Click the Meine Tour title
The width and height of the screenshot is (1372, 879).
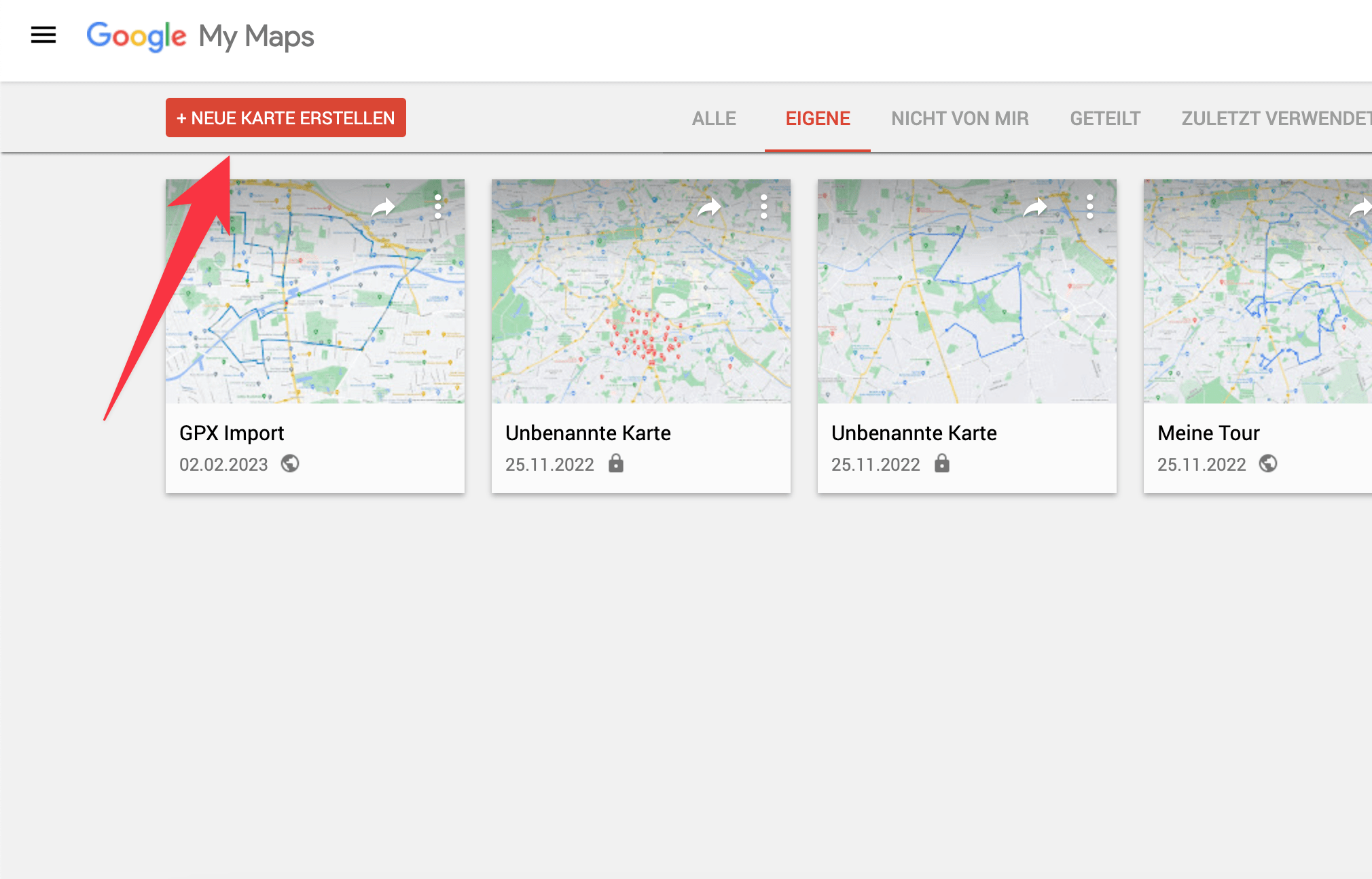point(1208,433)
